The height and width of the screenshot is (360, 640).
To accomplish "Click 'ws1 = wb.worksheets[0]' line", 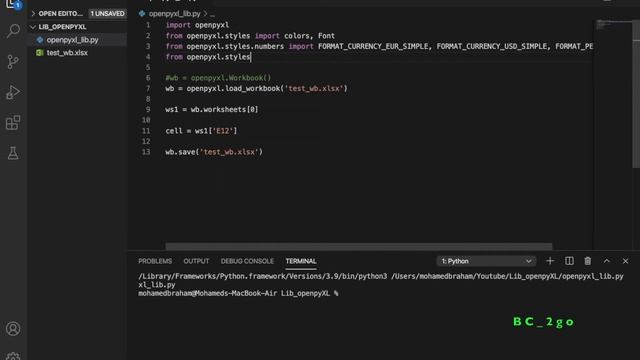I will [212, 109].
